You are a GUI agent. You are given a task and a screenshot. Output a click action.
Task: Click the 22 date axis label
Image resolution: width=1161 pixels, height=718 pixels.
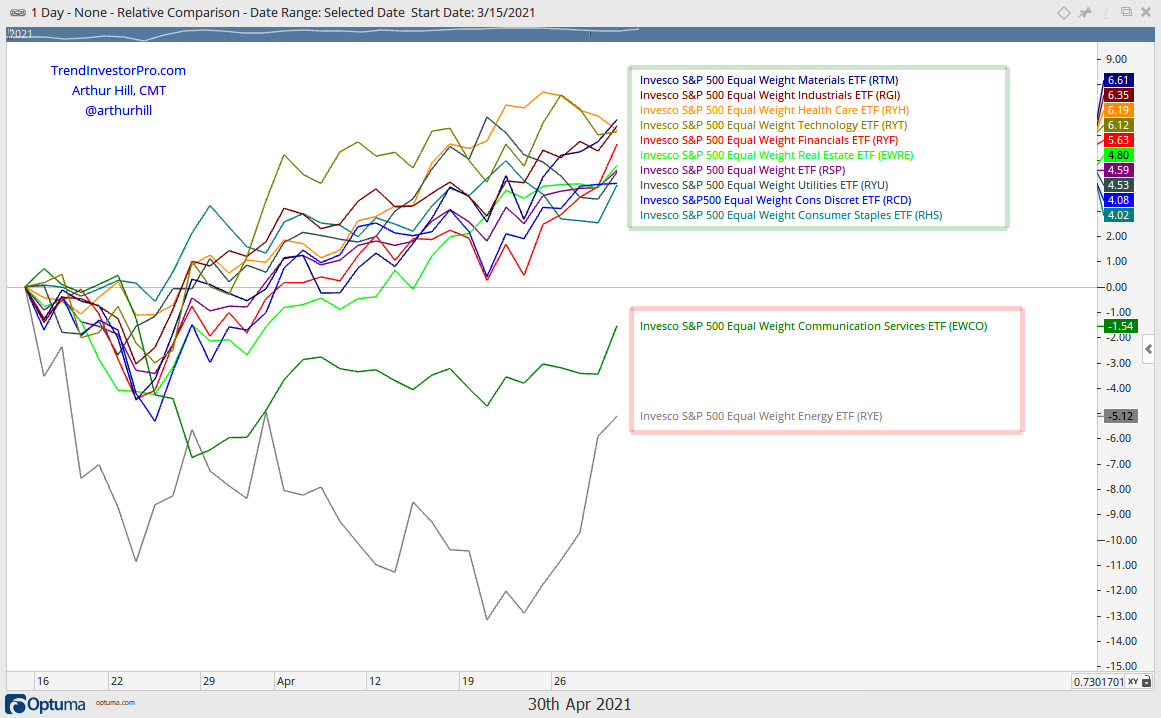(x=116, y=681)
